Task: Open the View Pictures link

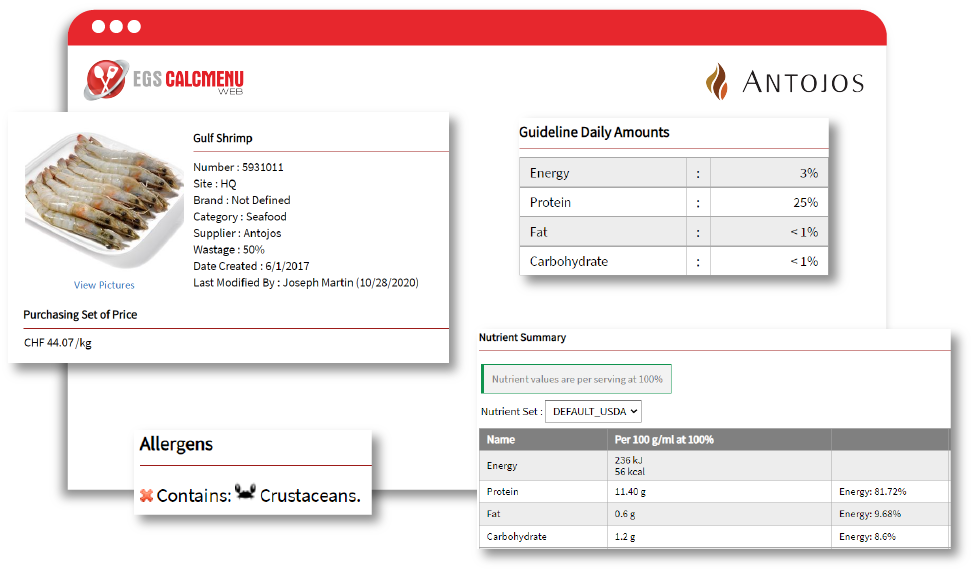Action: [104, 285]
